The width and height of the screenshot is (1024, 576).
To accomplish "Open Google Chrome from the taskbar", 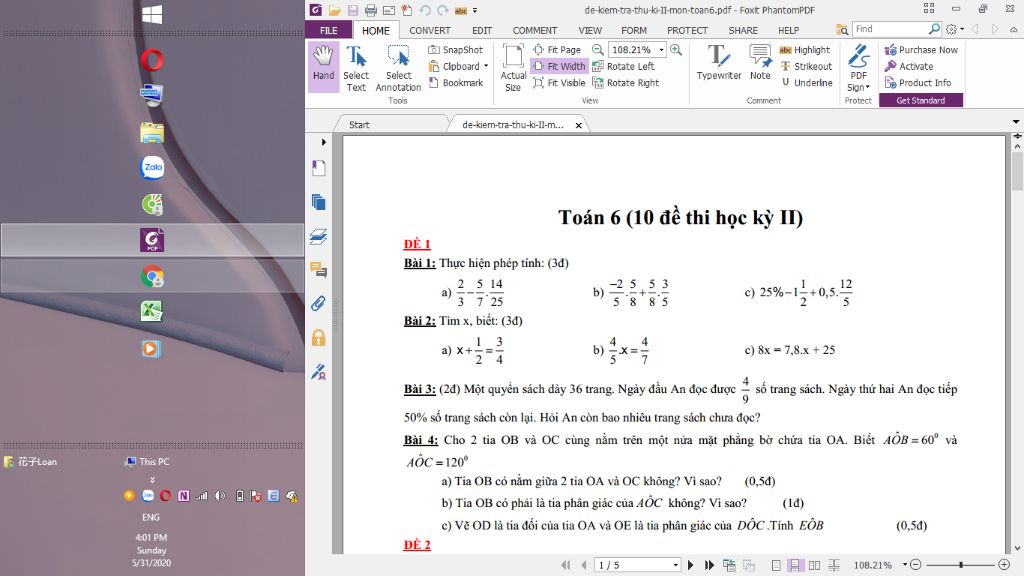I will pyautogui.click(x=152, y=277).
